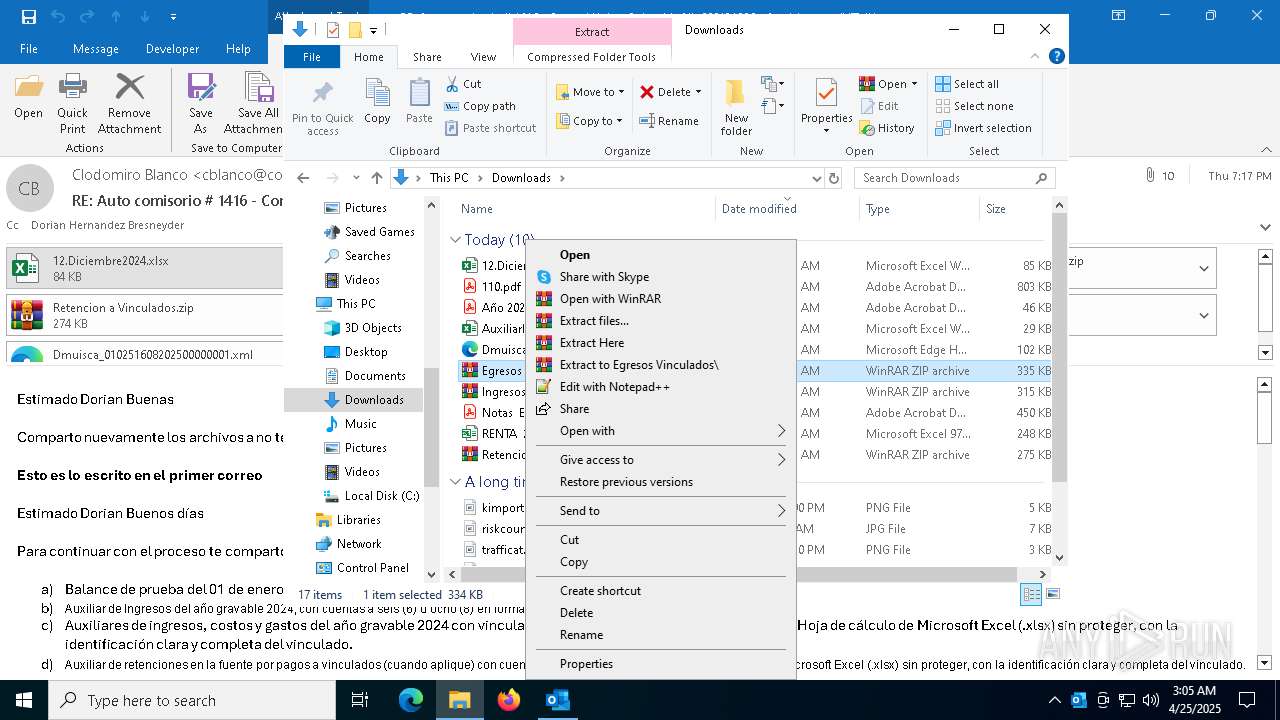Viewport: 1280px width, 720px height.
Task: Expand the Open with submenu
Action: (x=660, y=431)
